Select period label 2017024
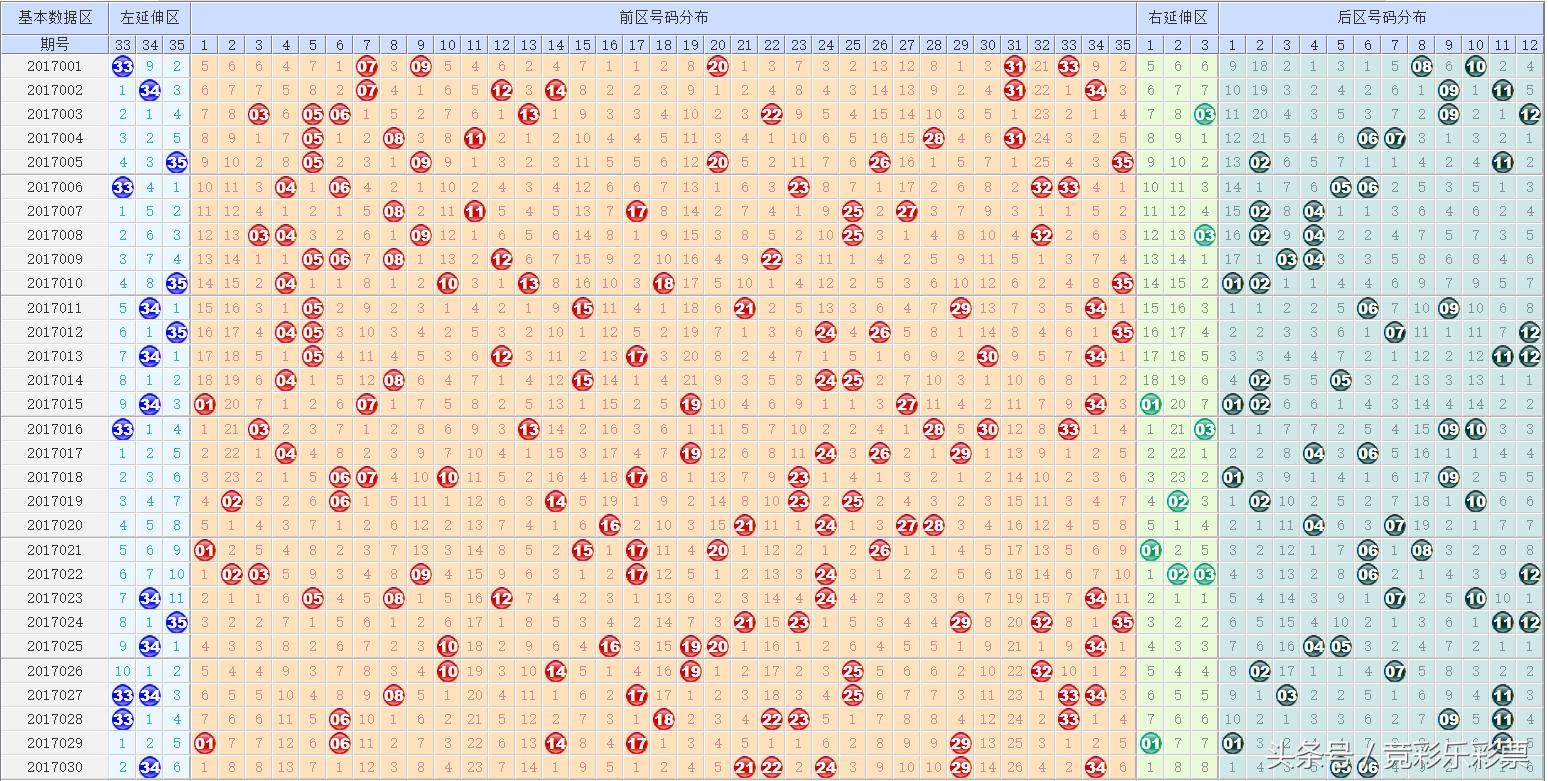1548x781 pixels. [x=55, y=622]
